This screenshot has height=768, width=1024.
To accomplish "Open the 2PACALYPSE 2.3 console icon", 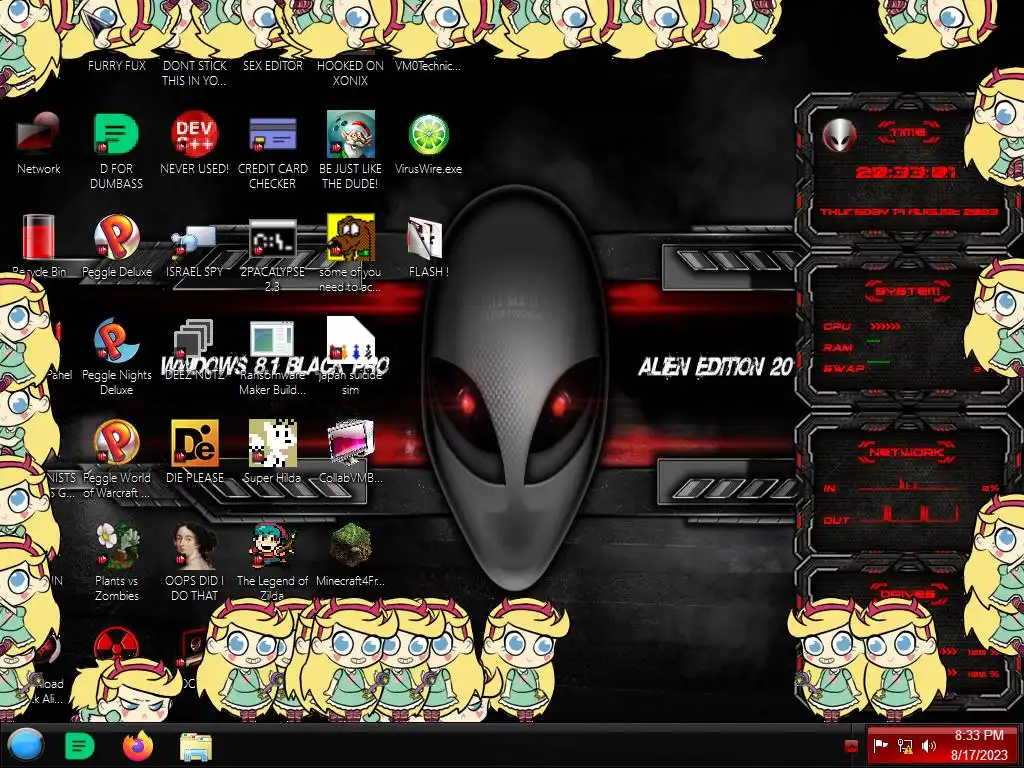I will point(272,238).
